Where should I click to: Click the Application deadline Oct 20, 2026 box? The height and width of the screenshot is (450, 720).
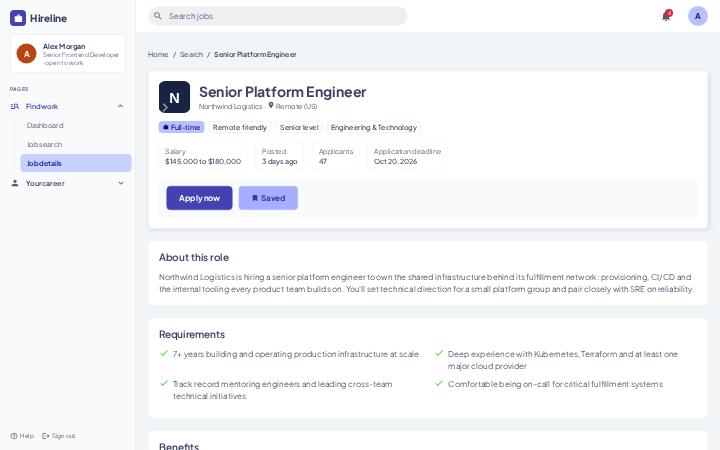(407, 156)
